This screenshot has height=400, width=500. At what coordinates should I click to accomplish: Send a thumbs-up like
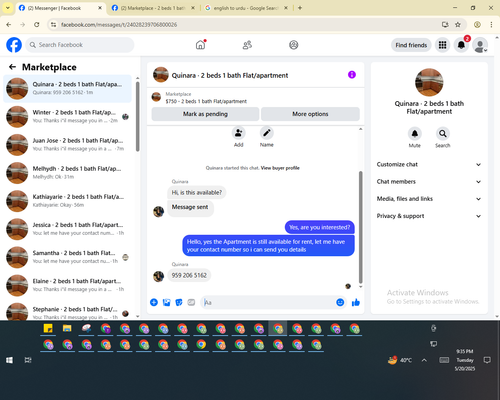pyautogui.click(x=356, y=302)
